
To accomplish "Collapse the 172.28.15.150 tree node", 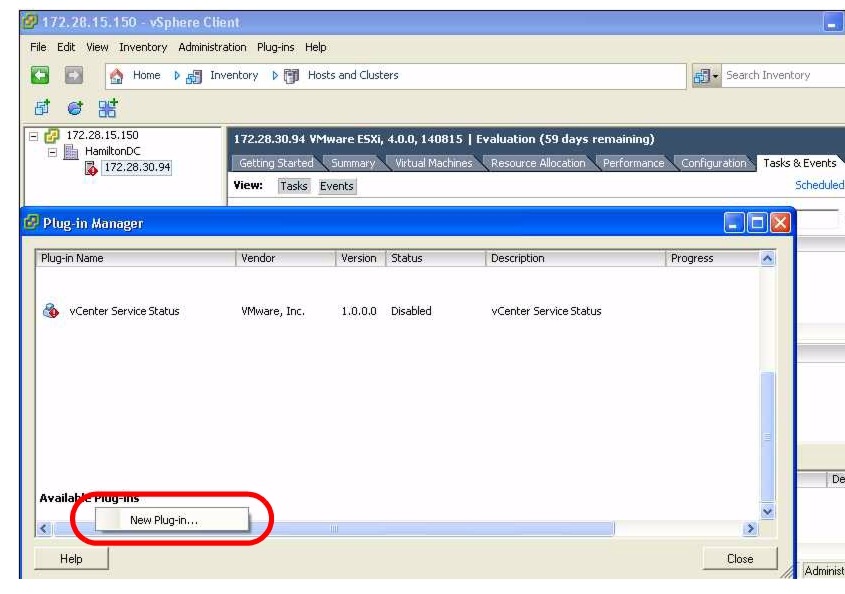I will [x=33, y=136].
